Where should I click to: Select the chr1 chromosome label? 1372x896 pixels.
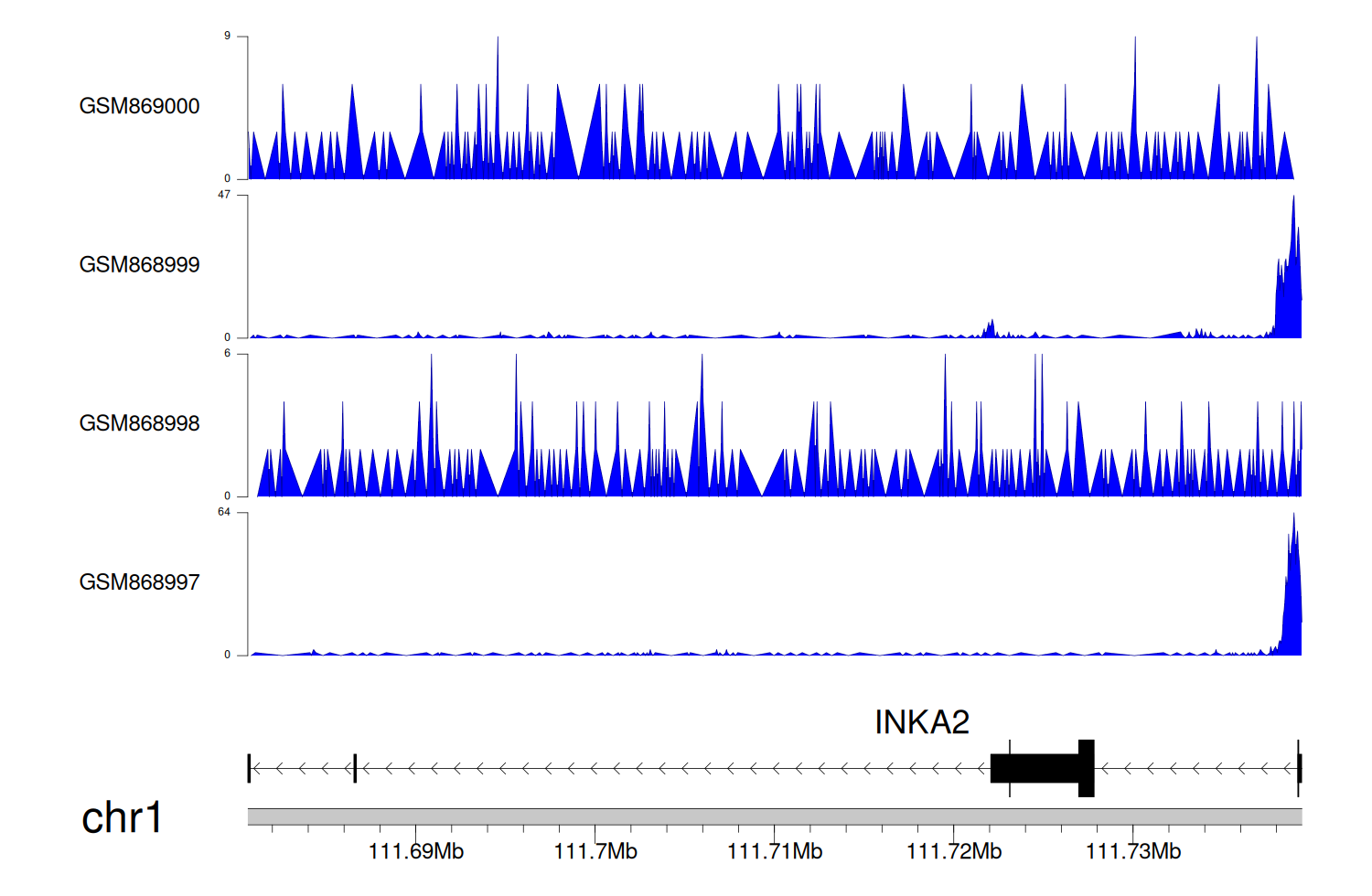click(122, 817)
